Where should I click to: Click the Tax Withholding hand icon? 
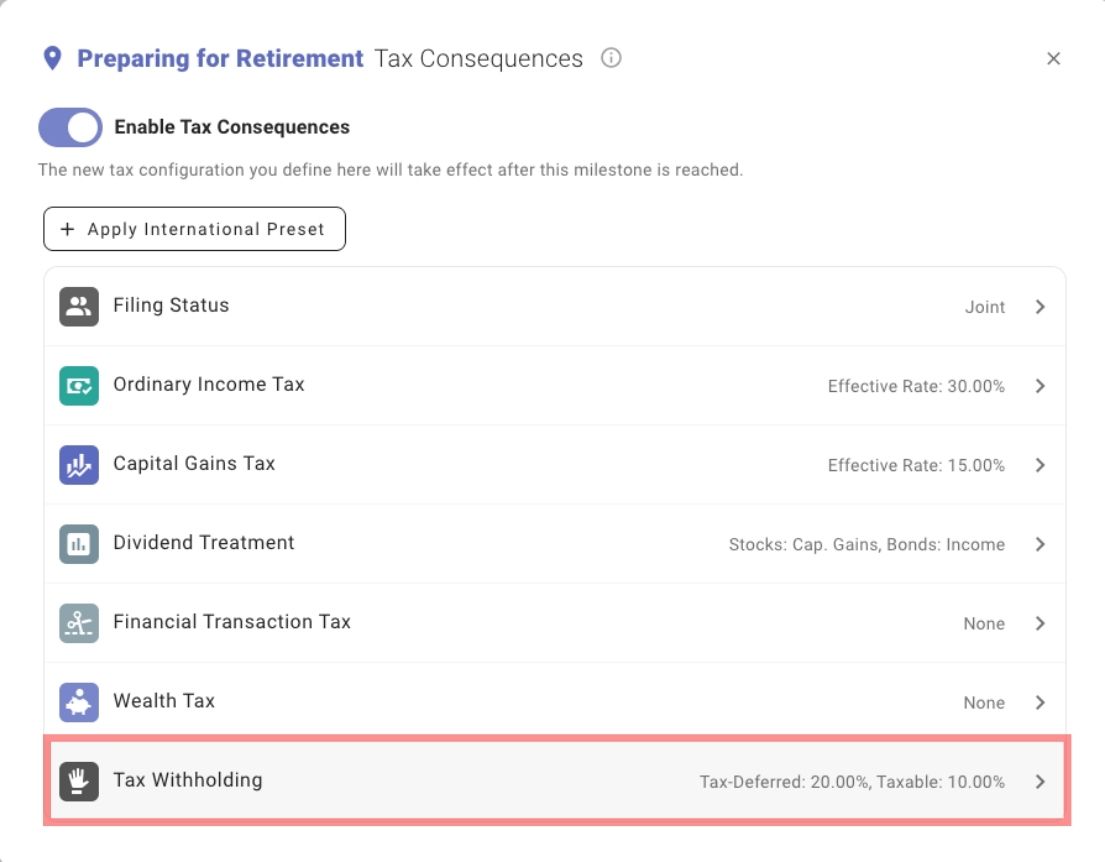(79, 782)
